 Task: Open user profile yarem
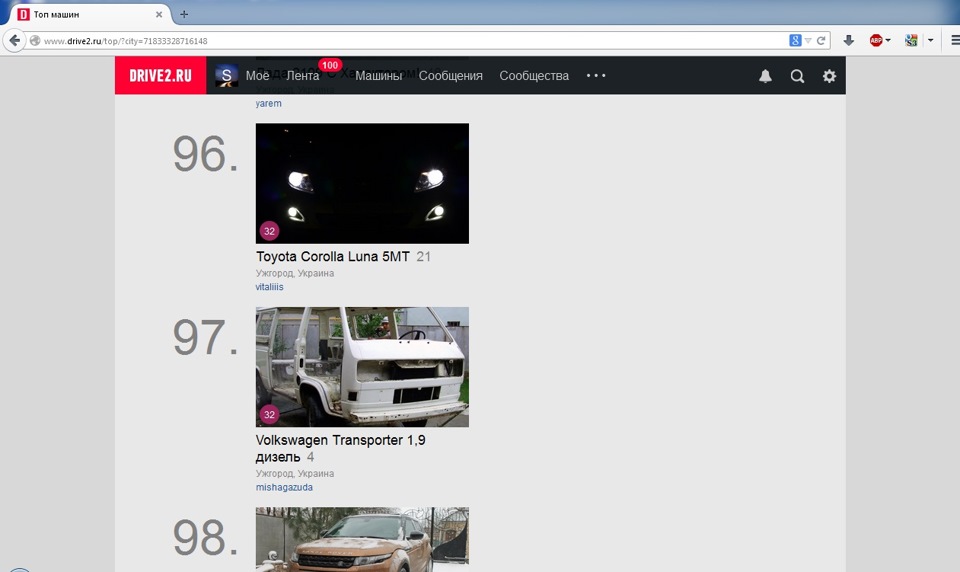click(269, 103)
